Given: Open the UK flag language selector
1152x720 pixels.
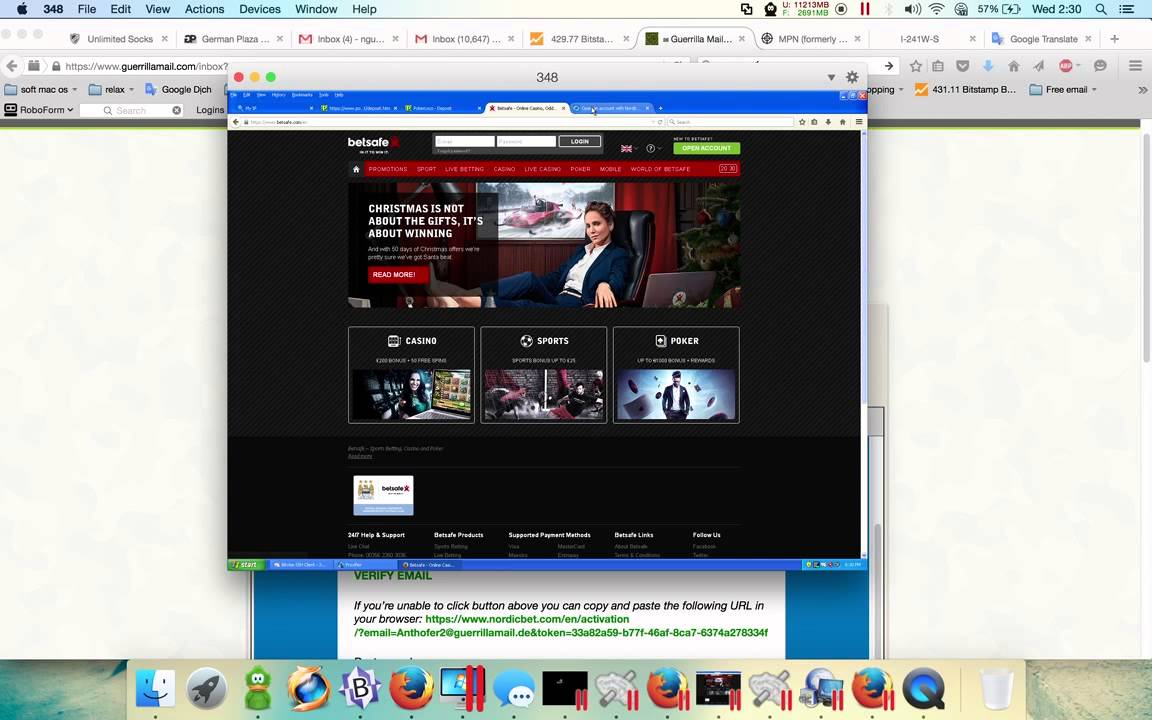Looking at the screenshot, I should pyautogui.click(x=627, y=148).
